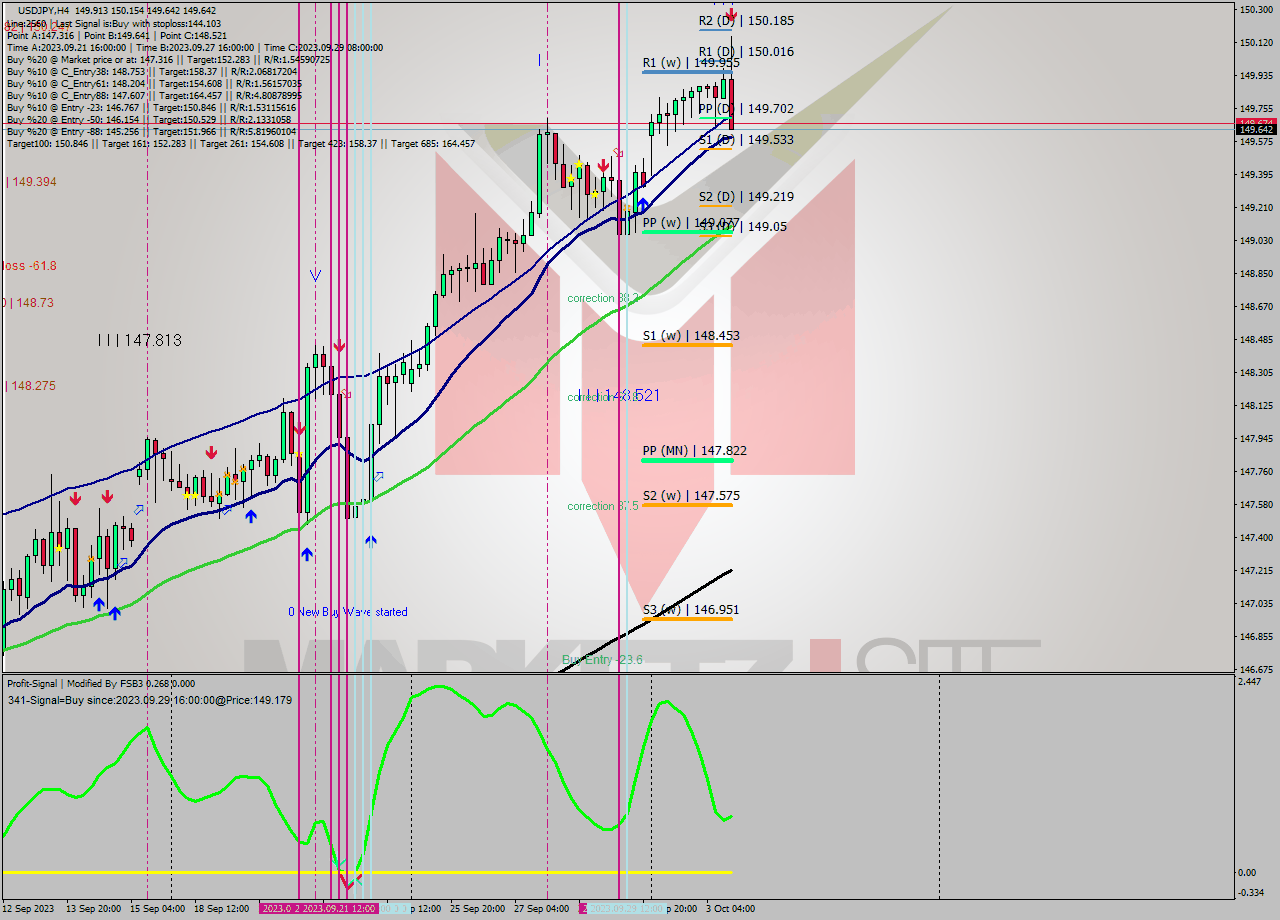Select the '18 Sep 12:00' time axis label
Image resolution: width=1280 pixels, height=920 pixels.
point(221,909)
